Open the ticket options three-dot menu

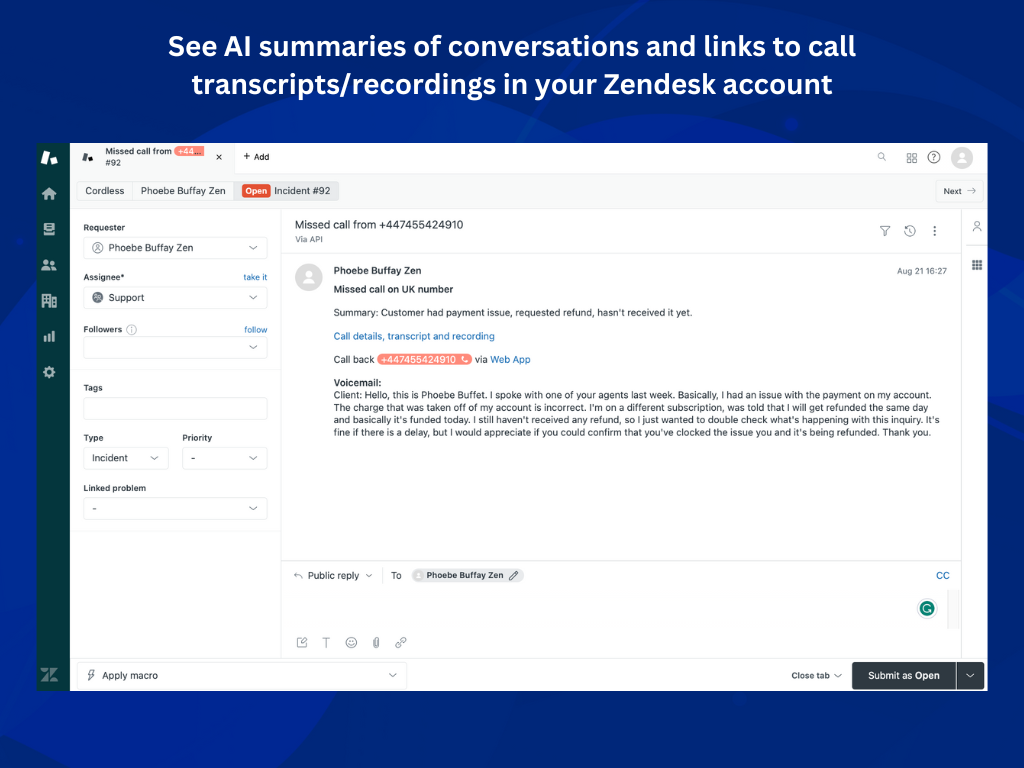[x=935, y=231]
